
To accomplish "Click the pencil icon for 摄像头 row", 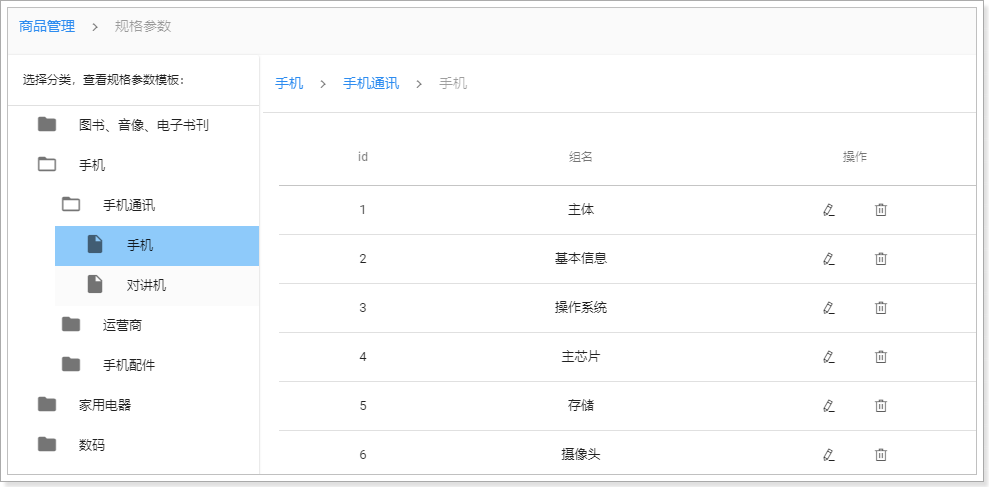I will (x=828, y=455).
